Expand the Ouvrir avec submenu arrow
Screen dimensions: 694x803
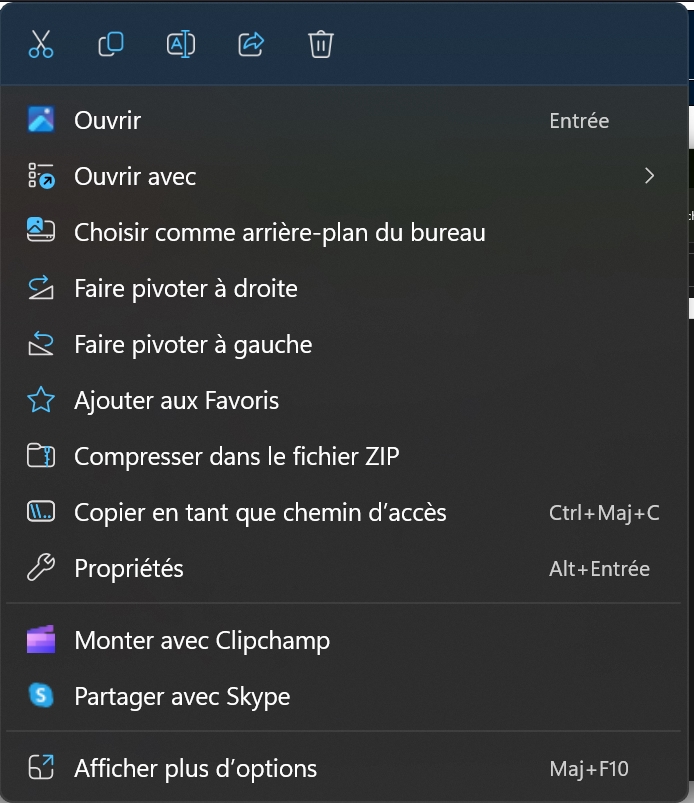coord(650,177)
